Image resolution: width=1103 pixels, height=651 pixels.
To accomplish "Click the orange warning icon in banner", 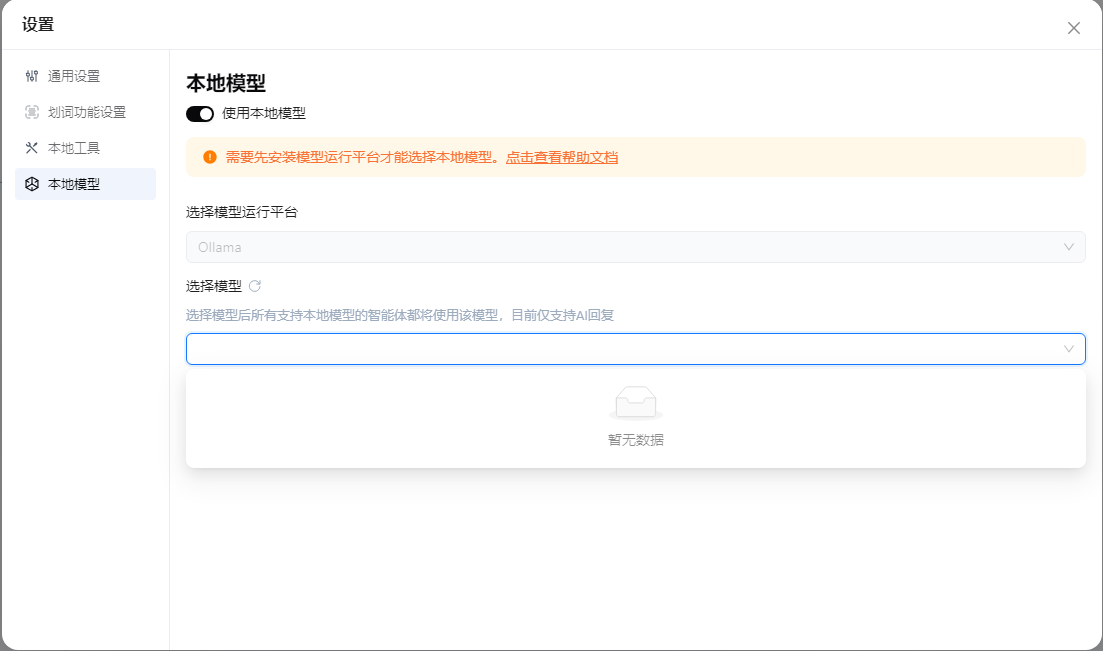I will click(210, 157).
